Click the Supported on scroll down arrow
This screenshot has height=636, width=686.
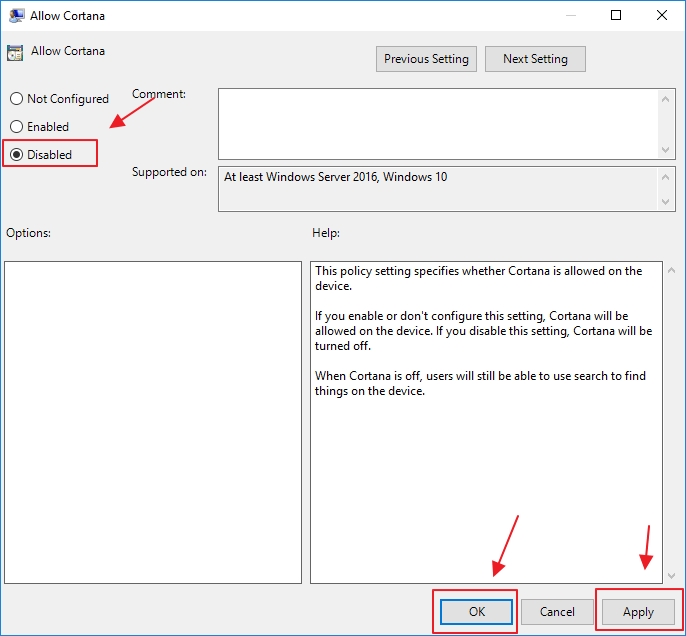tap(665, 201)
